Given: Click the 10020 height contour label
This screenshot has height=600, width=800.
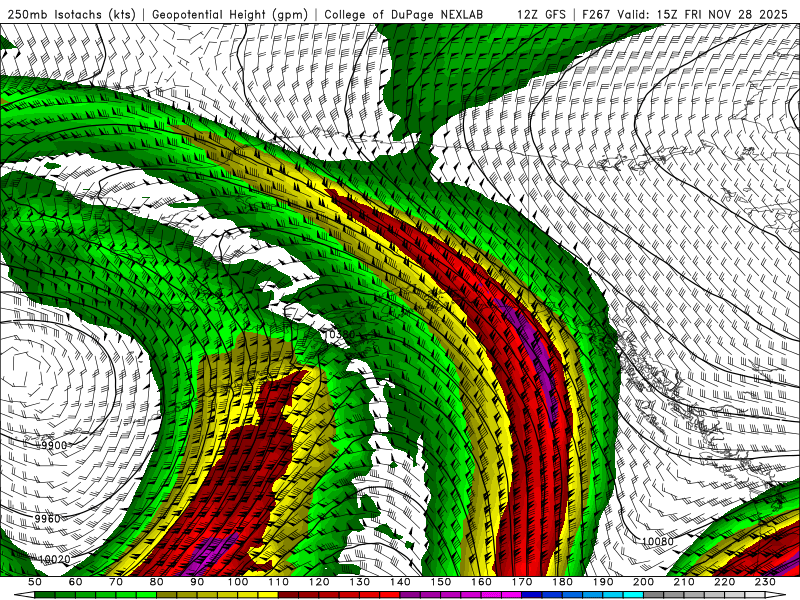Looking at the screenshot, I should tap(54, 559).
